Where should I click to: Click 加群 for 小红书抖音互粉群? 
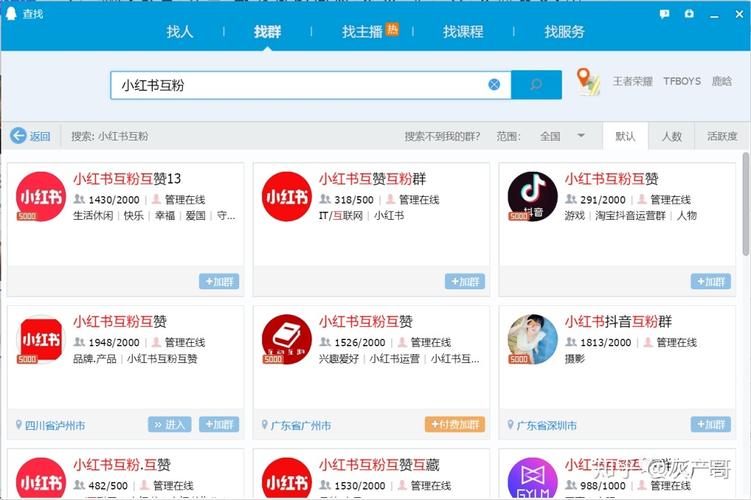711,424
